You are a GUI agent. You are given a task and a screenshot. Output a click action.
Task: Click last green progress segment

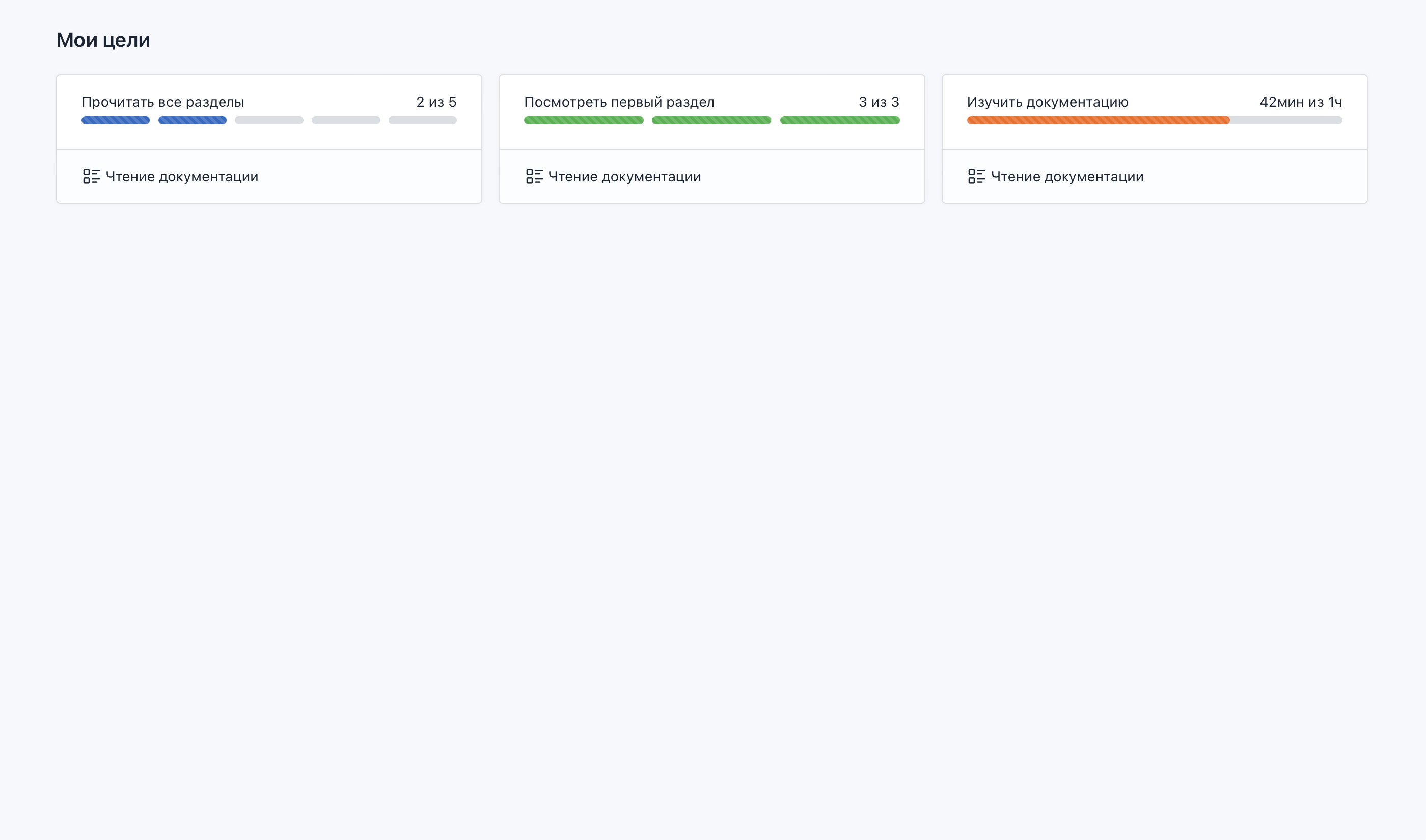pyautogui.click(x=840, y=120)
